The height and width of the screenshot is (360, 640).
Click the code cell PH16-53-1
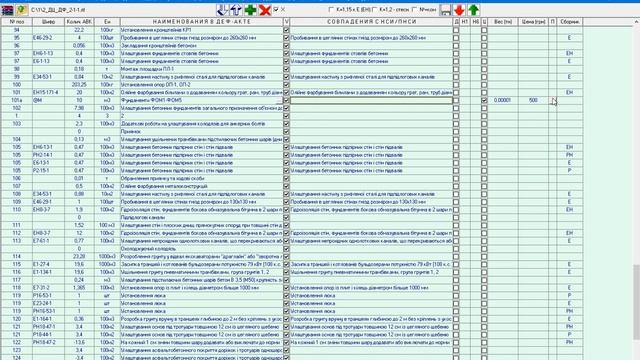48,311
